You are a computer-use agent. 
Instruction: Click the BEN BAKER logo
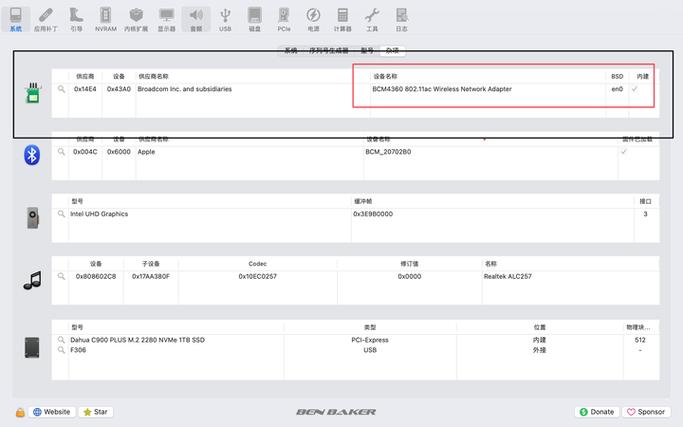336,412
